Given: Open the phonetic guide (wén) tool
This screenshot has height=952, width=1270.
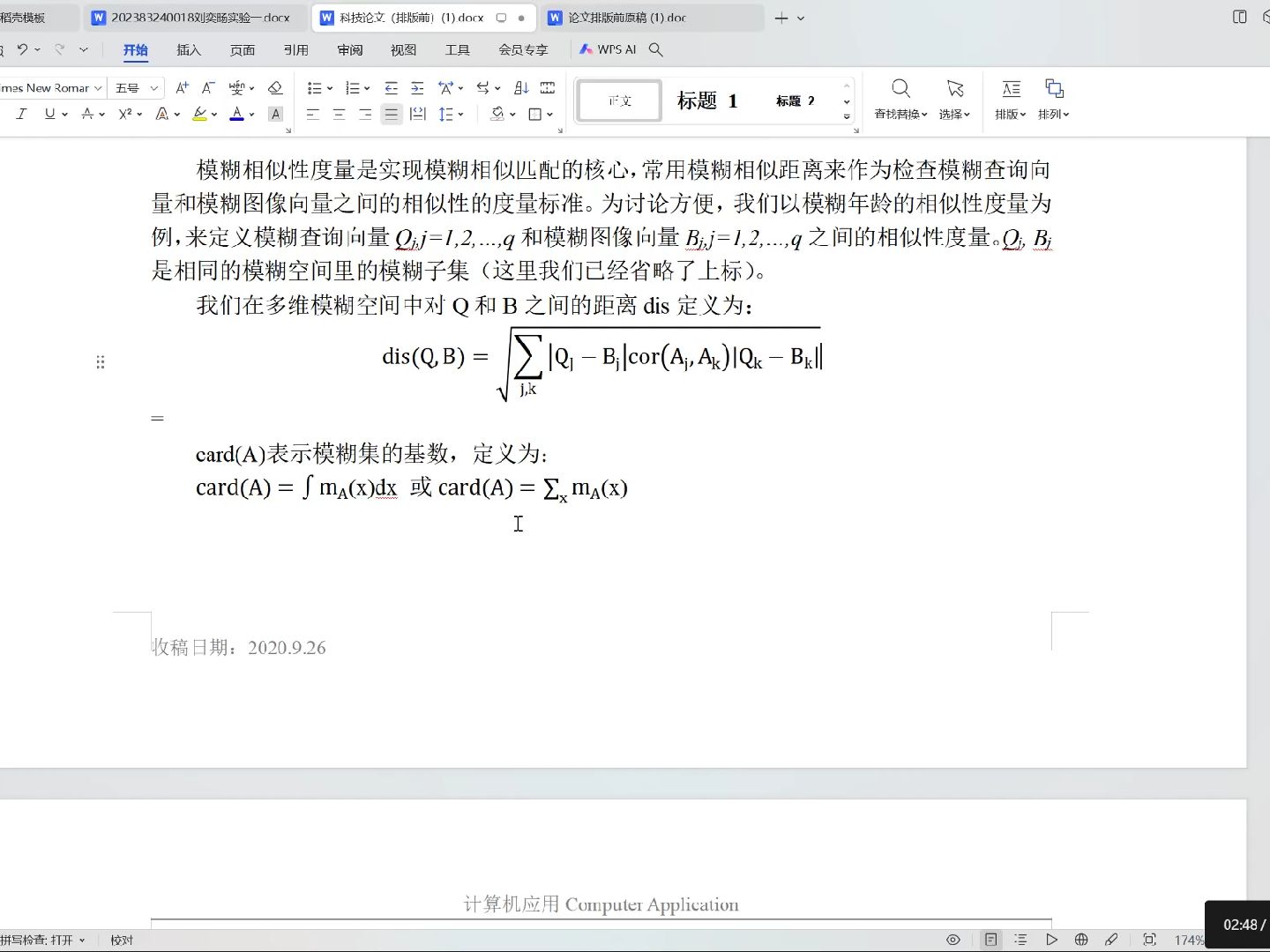Looking at the screenshot, I should coord(236,88).
